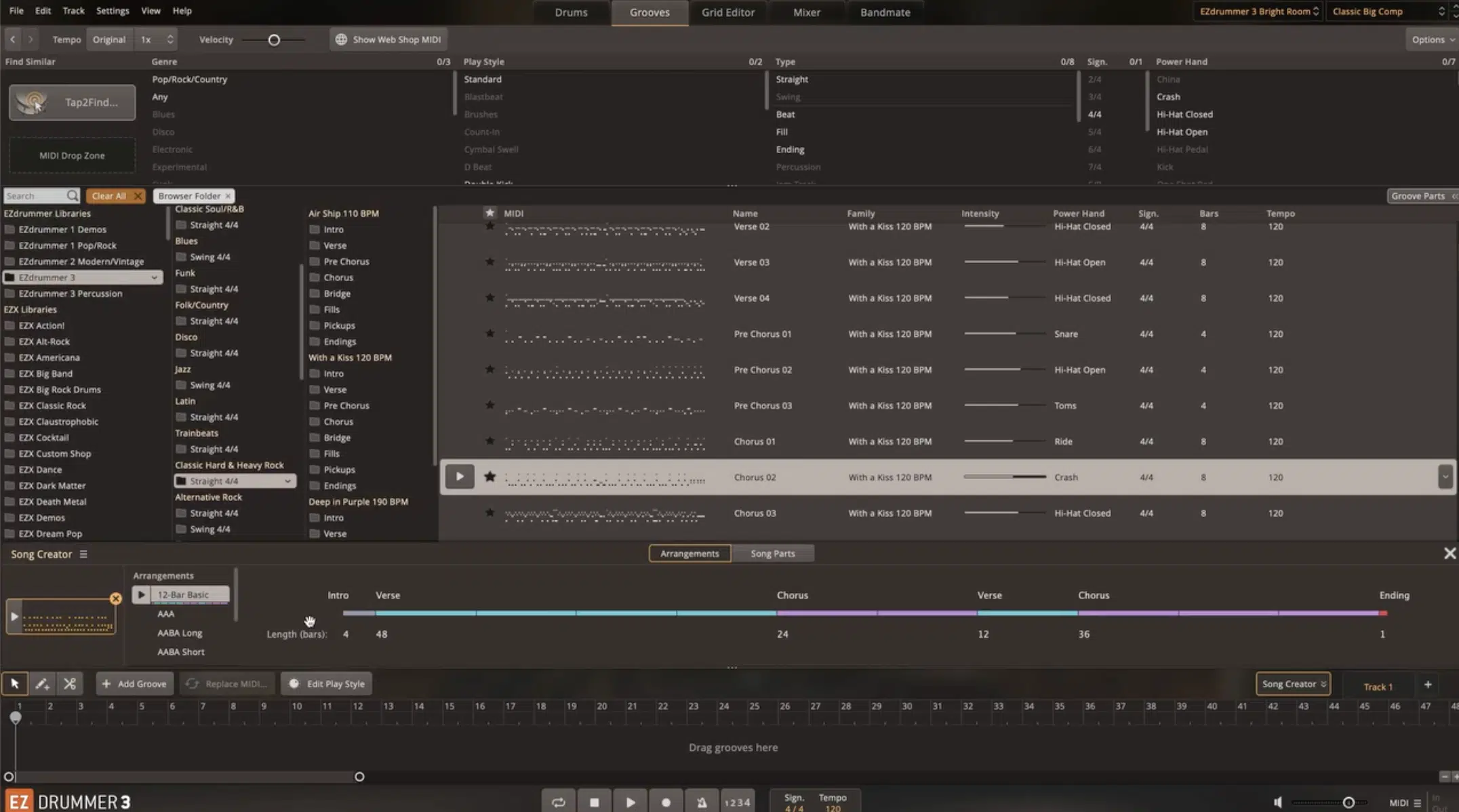Open the Options dropdown
Image resolution: width=1459 pixels, height=812 pixels.
[x=1432, y=39]
